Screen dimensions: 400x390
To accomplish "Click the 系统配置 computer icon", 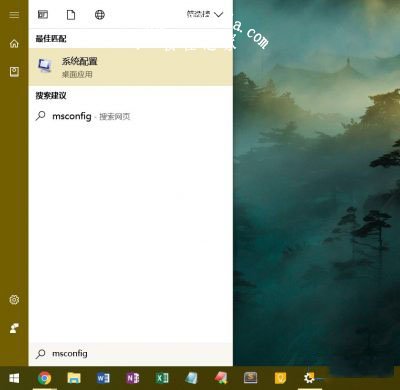I will coord(45,66).
